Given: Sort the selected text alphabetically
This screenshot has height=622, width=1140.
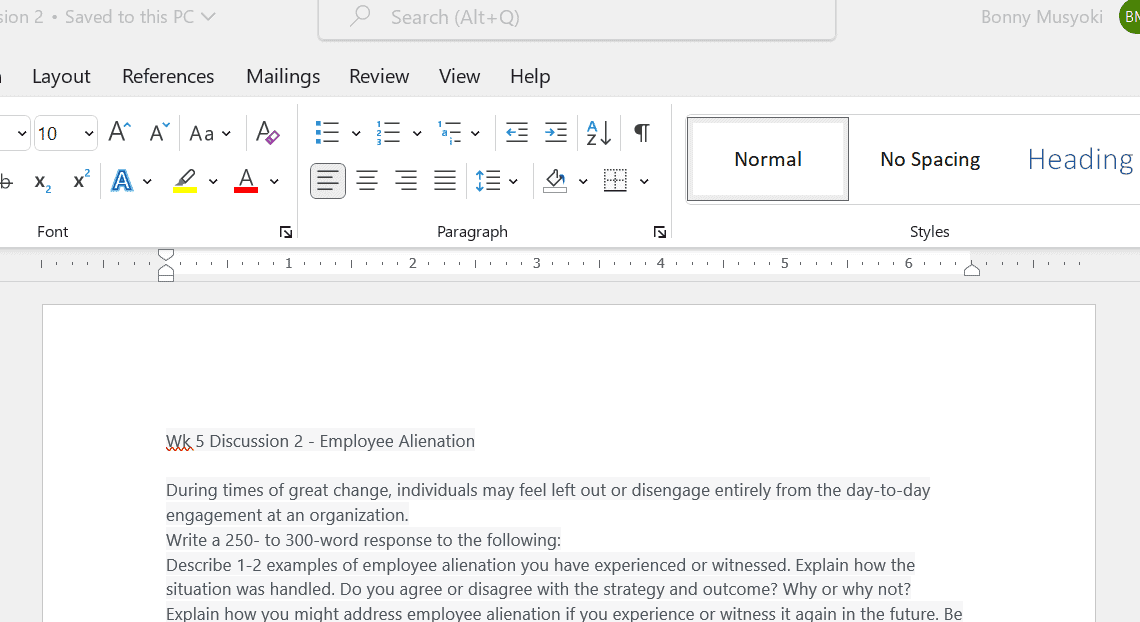Looking at the screenshot, I should click(598, 132).
